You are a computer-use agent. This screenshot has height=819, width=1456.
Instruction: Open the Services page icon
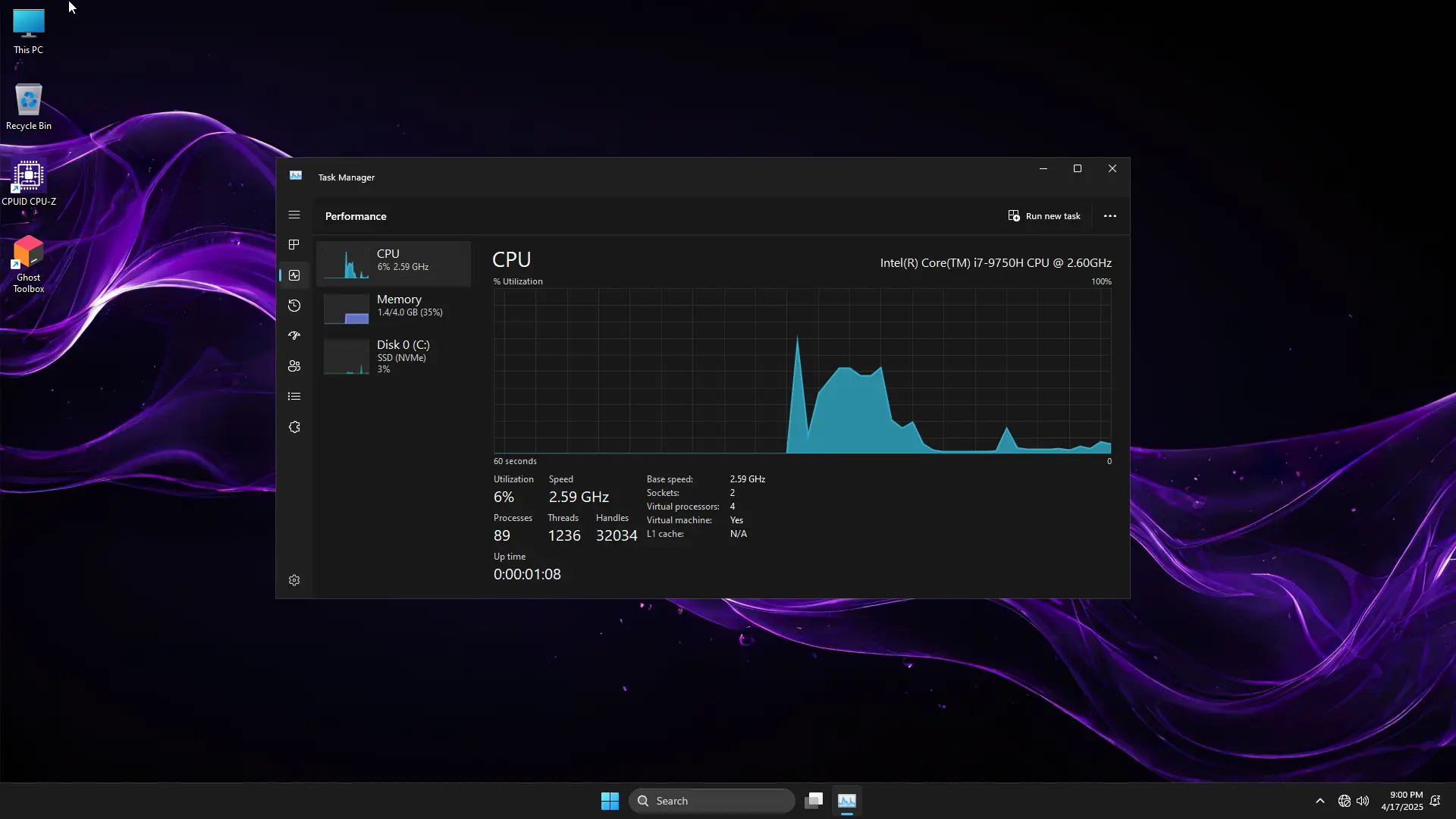[294, 427]
